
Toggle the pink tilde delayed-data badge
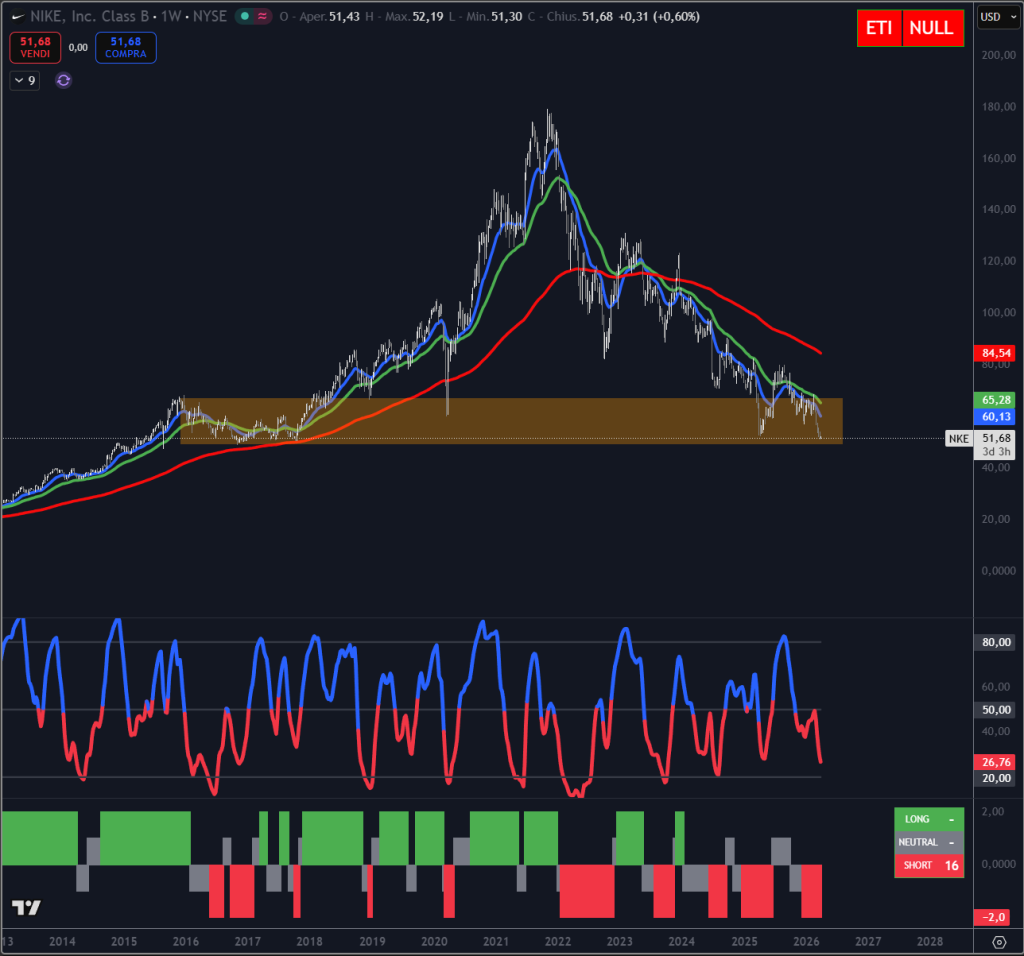pos(261,16)
